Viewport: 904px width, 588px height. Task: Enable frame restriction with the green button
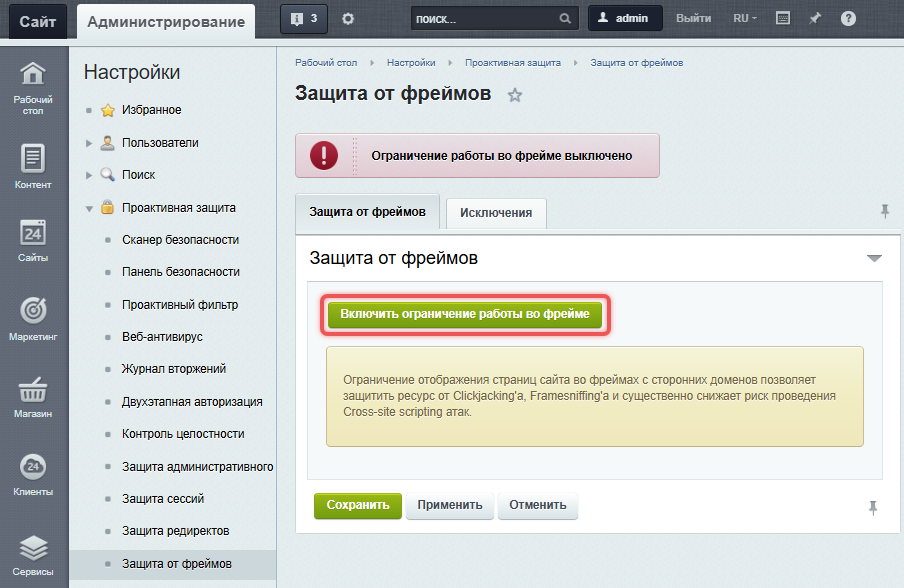[x=465, y=315]
